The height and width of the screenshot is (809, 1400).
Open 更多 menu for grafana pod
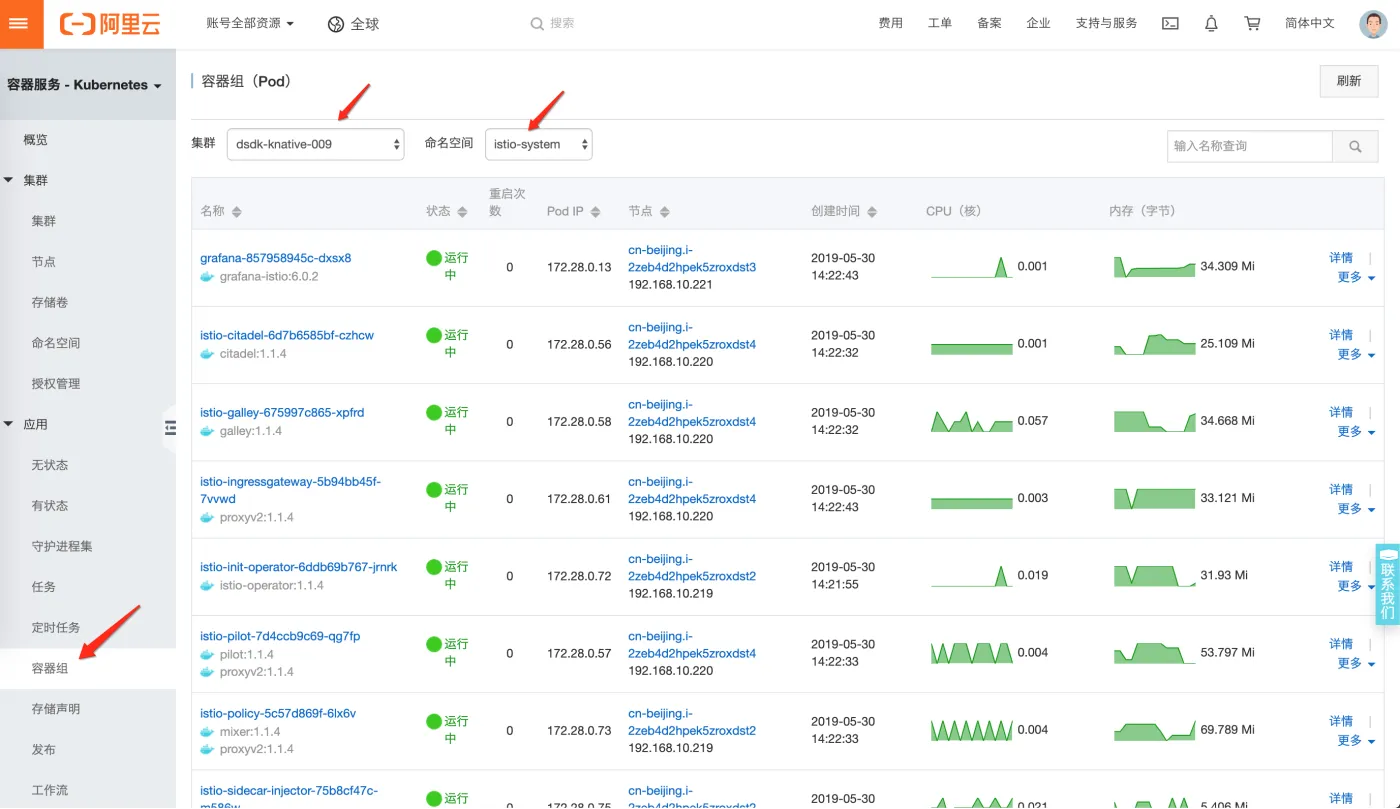[x=1356, y=277]
